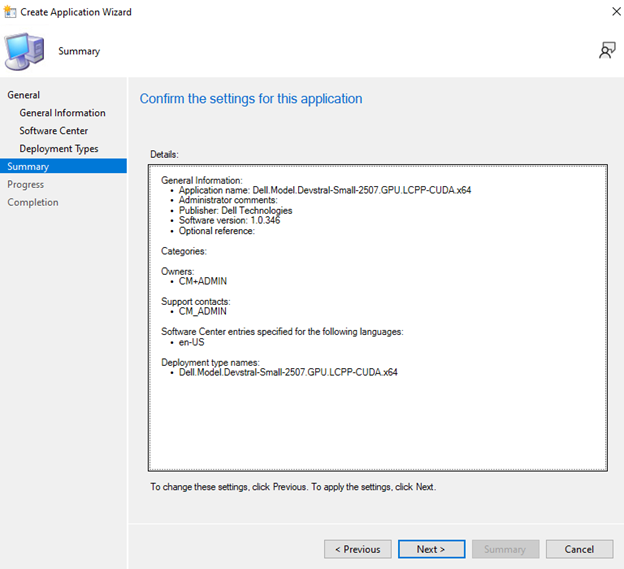Click the Optional reference line
Viewport: 624px width, 569px height.
tap(216, 231)
